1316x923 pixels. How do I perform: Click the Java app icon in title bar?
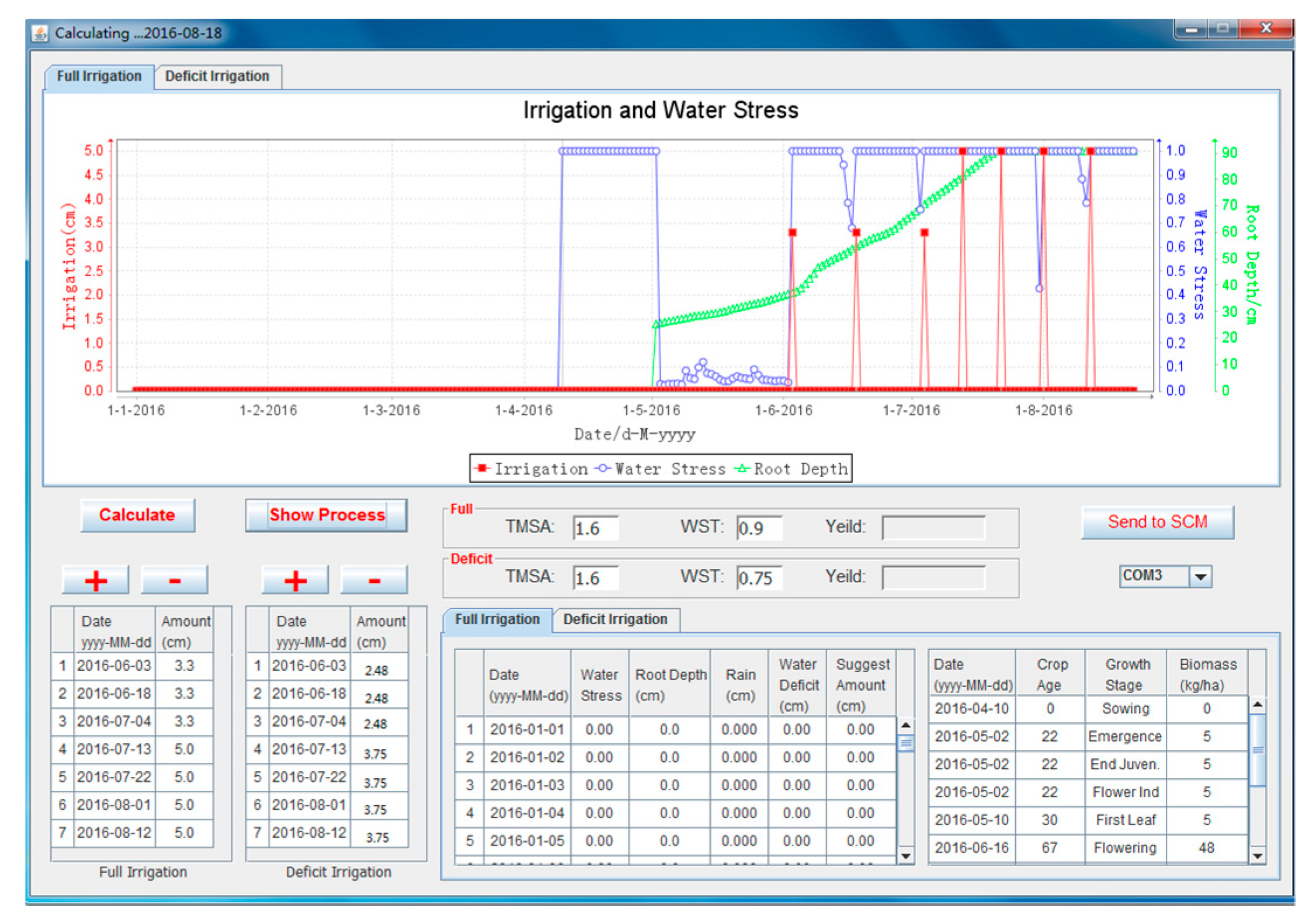tap(40, 33)
